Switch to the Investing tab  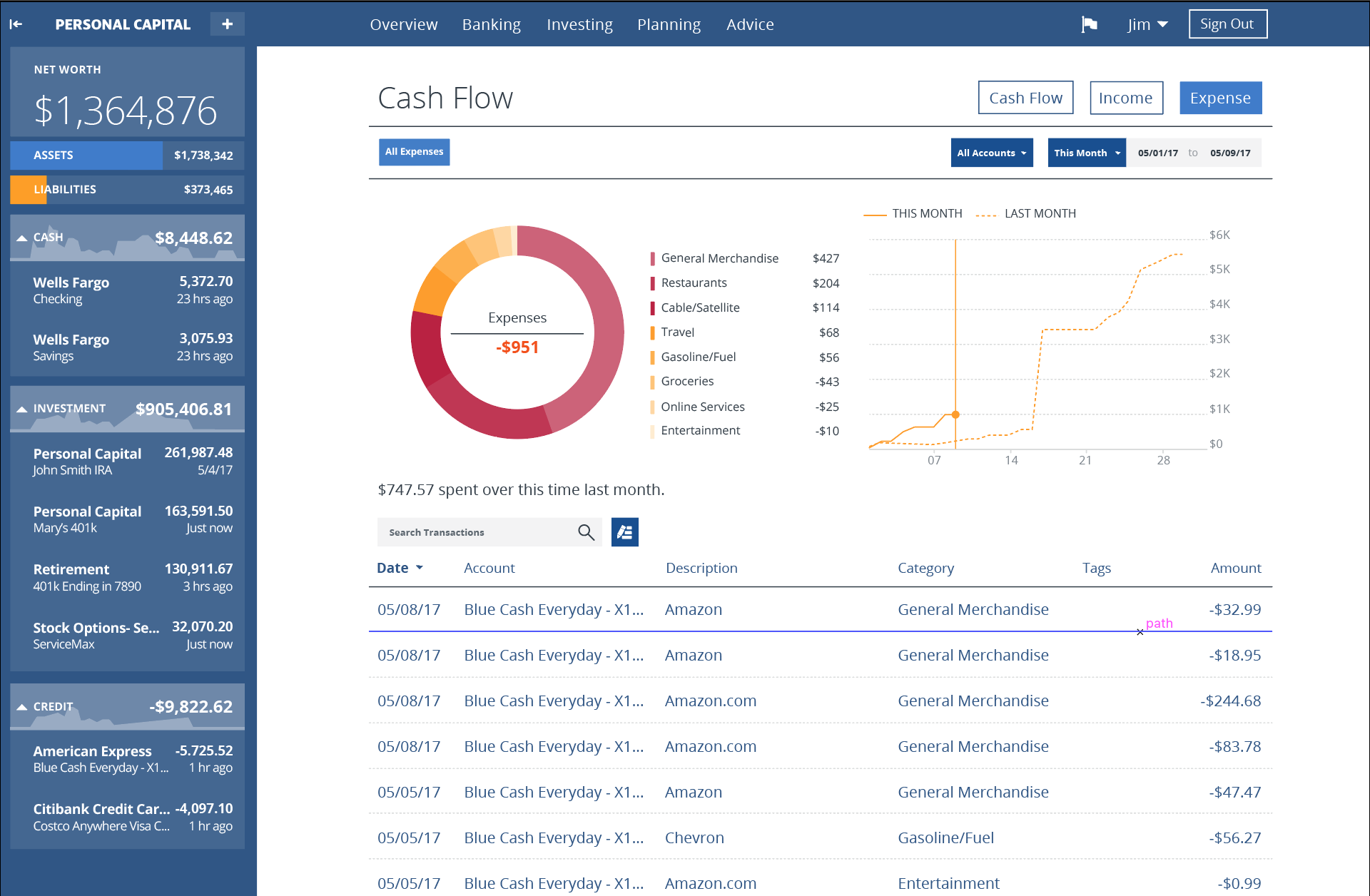click(579, 24)
